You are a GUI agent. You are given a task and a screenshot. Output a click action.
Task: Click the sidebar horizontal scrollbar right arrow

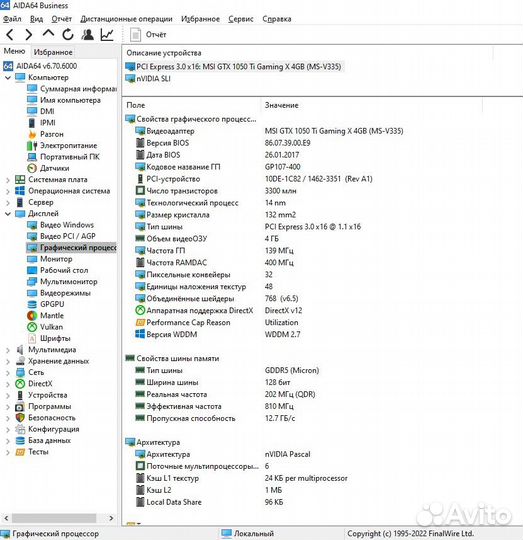click(x=111, y=518)
